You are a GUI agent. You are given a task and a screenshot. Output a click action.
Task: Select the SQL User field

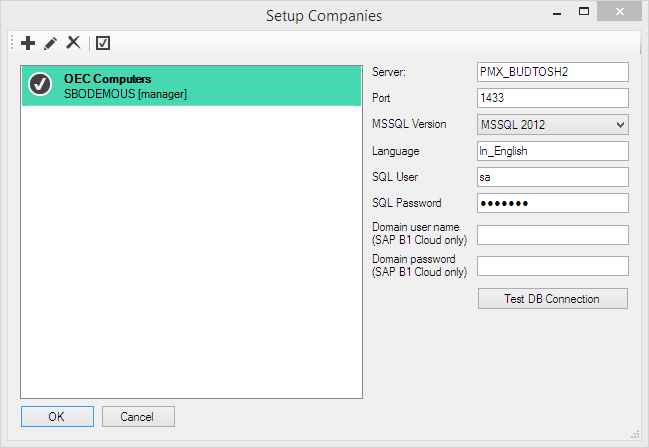tap(552, 177)
